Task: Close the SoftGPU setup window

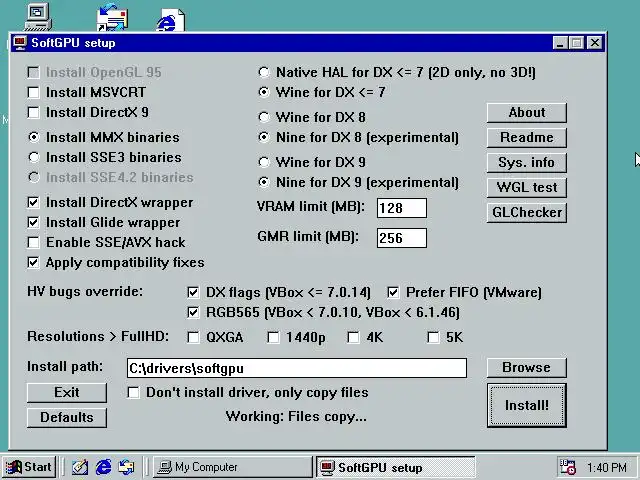Action: point(595,43)
